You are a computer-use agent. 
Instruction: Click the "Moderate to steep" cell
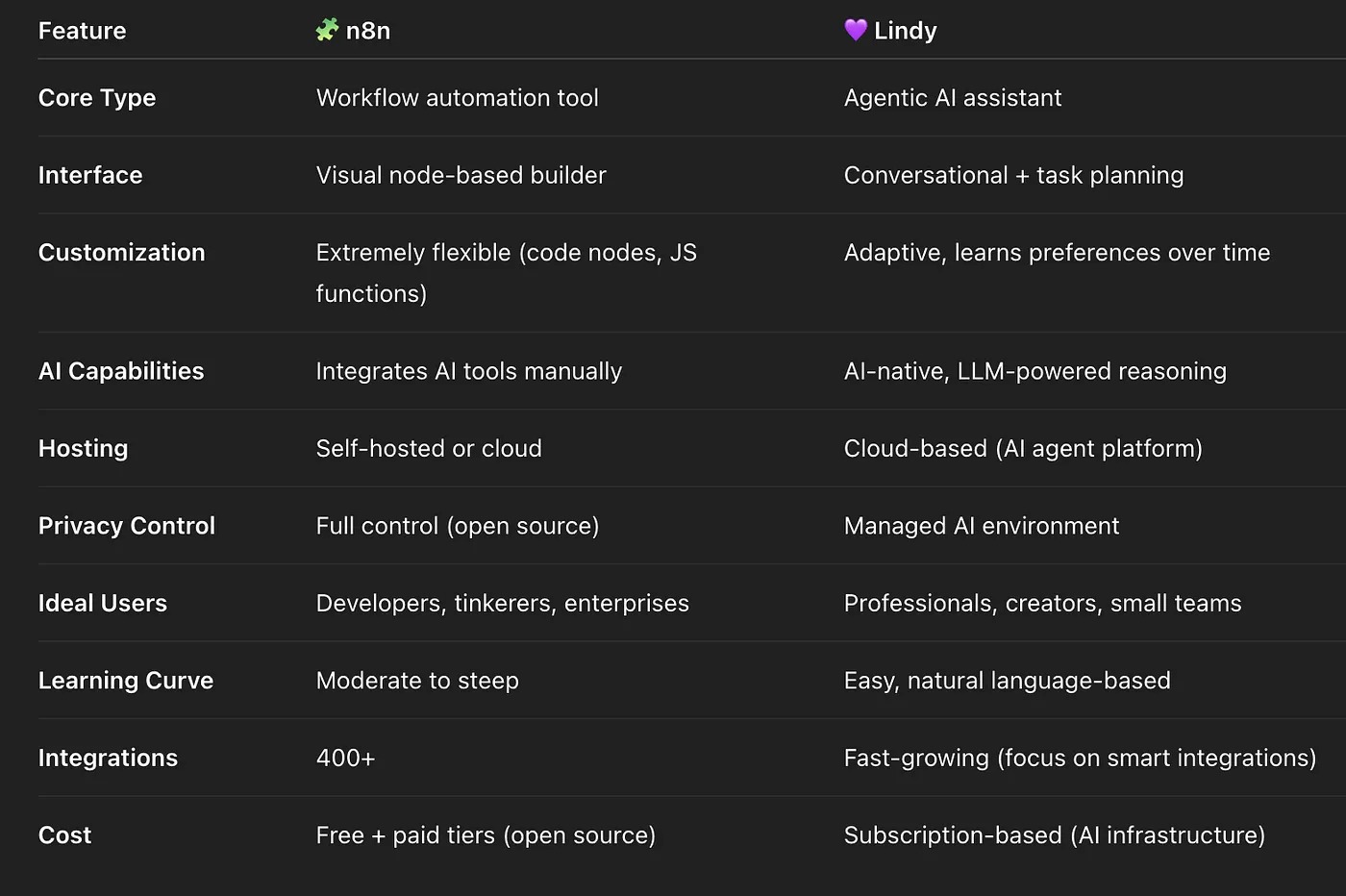[417, 681]
